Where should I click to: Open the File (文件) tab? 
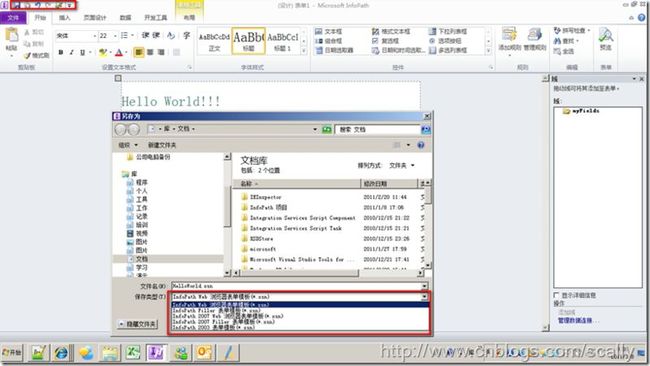13,18
